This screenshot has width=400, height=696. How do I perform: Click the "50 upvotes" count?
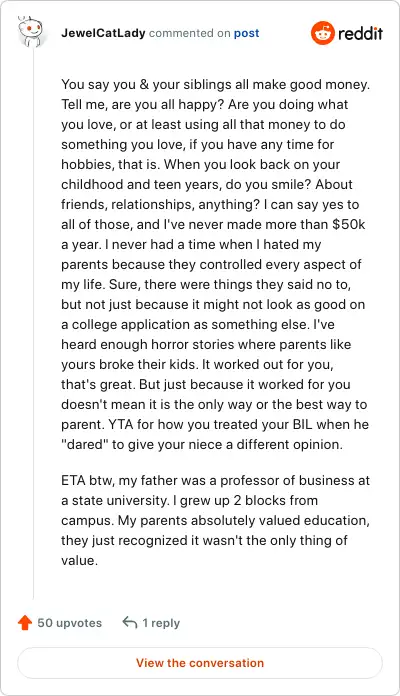point(70,623)
